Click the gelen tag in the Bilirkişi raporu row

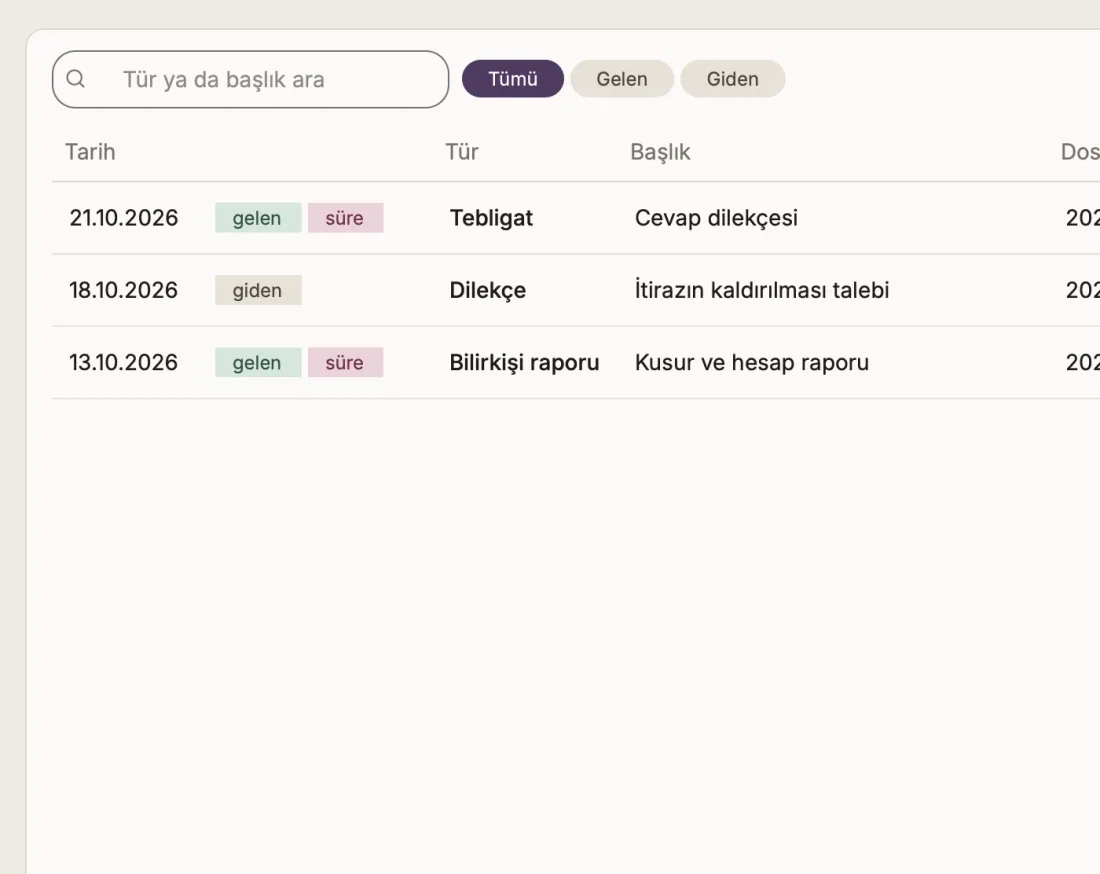(x=258, y=362)
